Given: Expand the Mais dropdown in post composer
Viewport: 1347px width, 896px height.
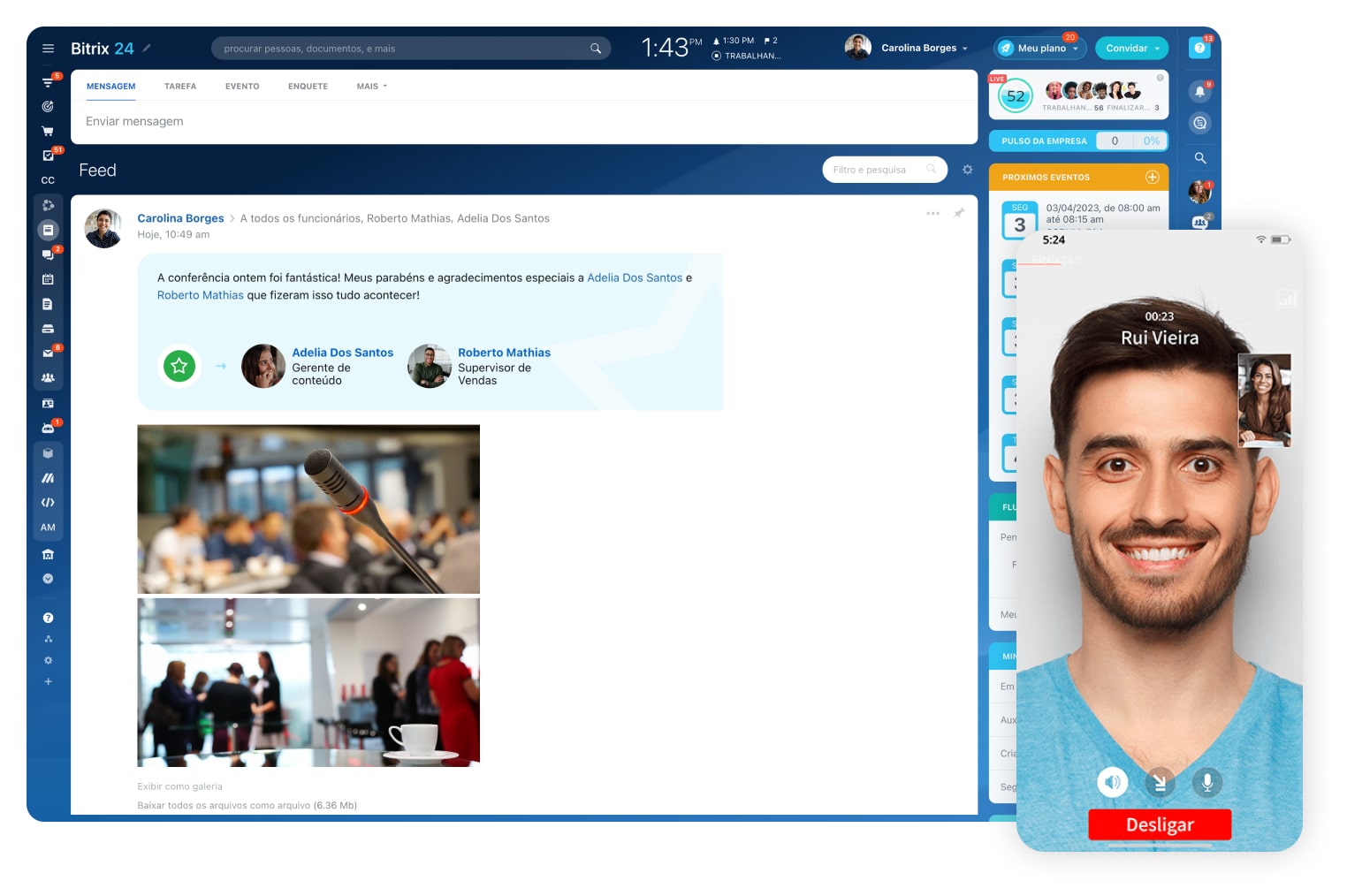Looking at the screenshot, I should pos(371,87).
